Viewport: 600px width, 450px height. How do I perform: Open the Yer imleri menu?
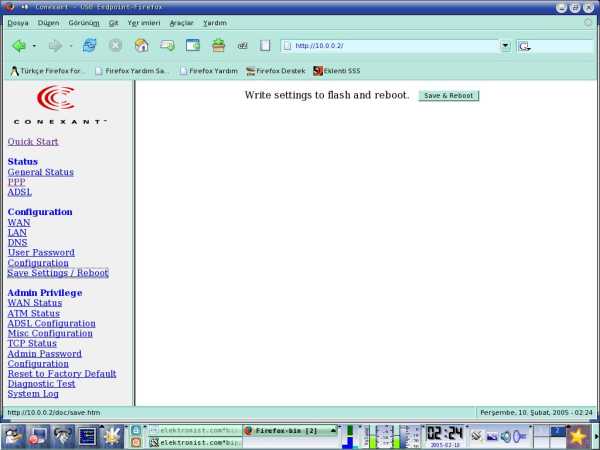[144, 22]
